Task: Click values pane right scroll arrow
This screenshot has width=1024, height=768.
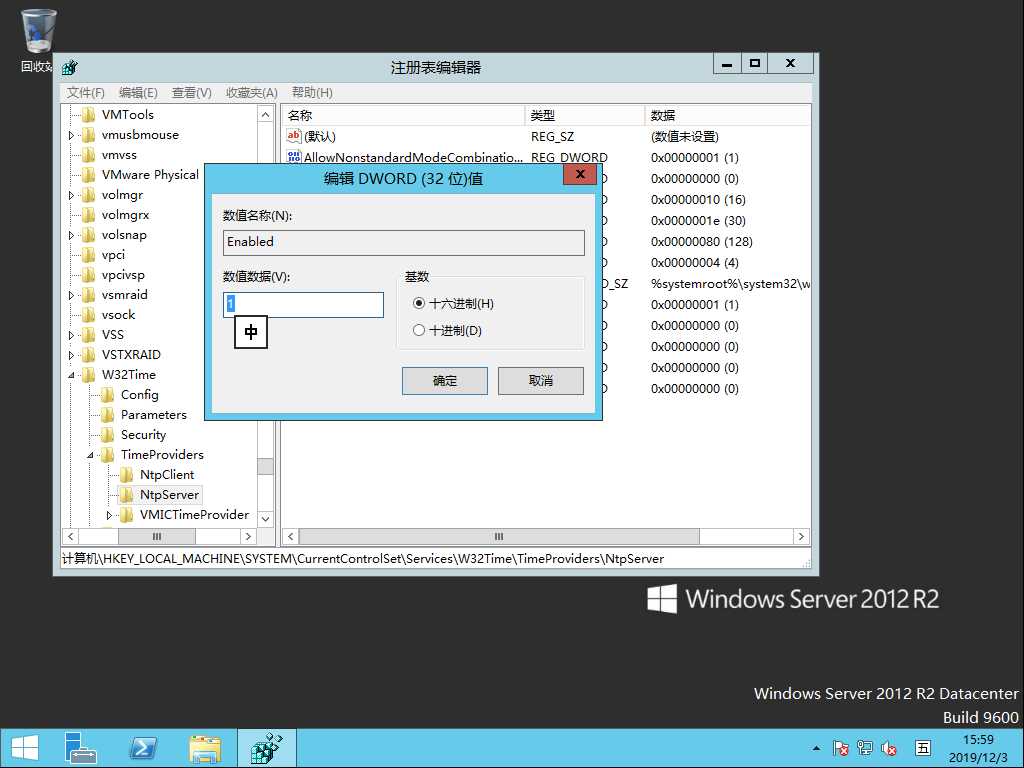Action: [x=801, y=536]
